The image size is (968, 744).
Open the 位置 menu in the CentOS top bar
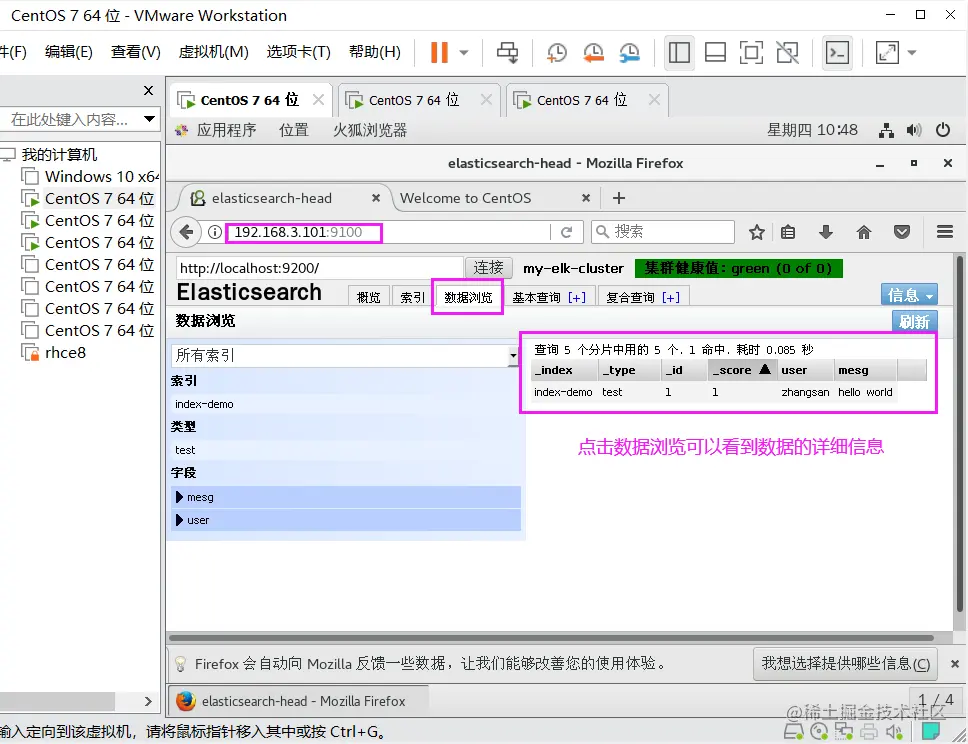(293, 130)
